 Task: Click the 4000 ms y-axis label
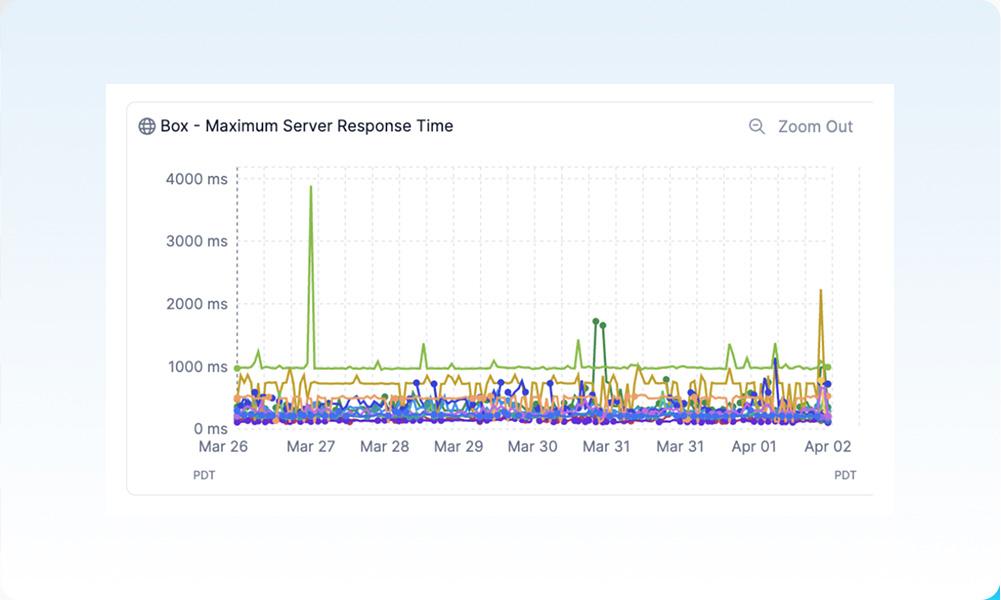point(197,179)
